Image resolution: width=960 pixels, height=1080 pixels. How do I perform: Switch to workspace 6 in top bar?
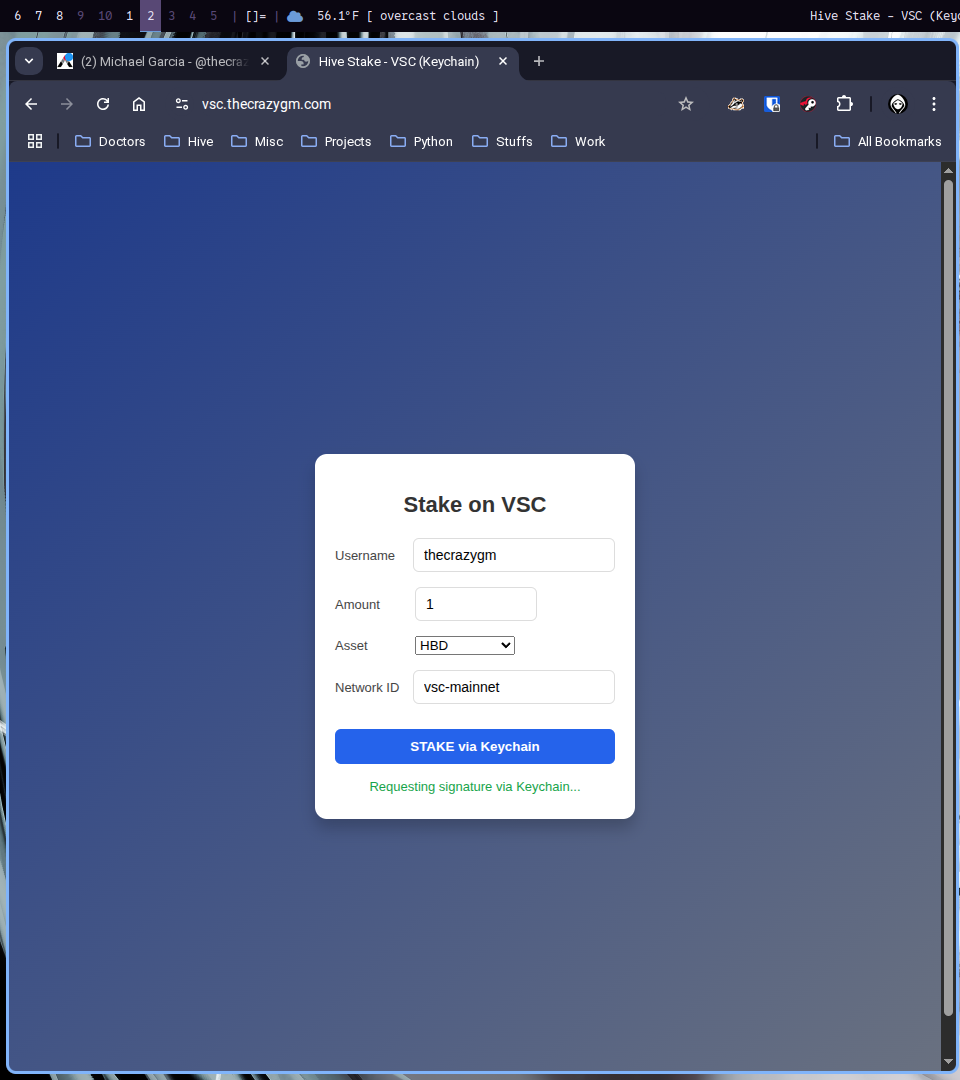pyautogui.click(x=18, y=16)
